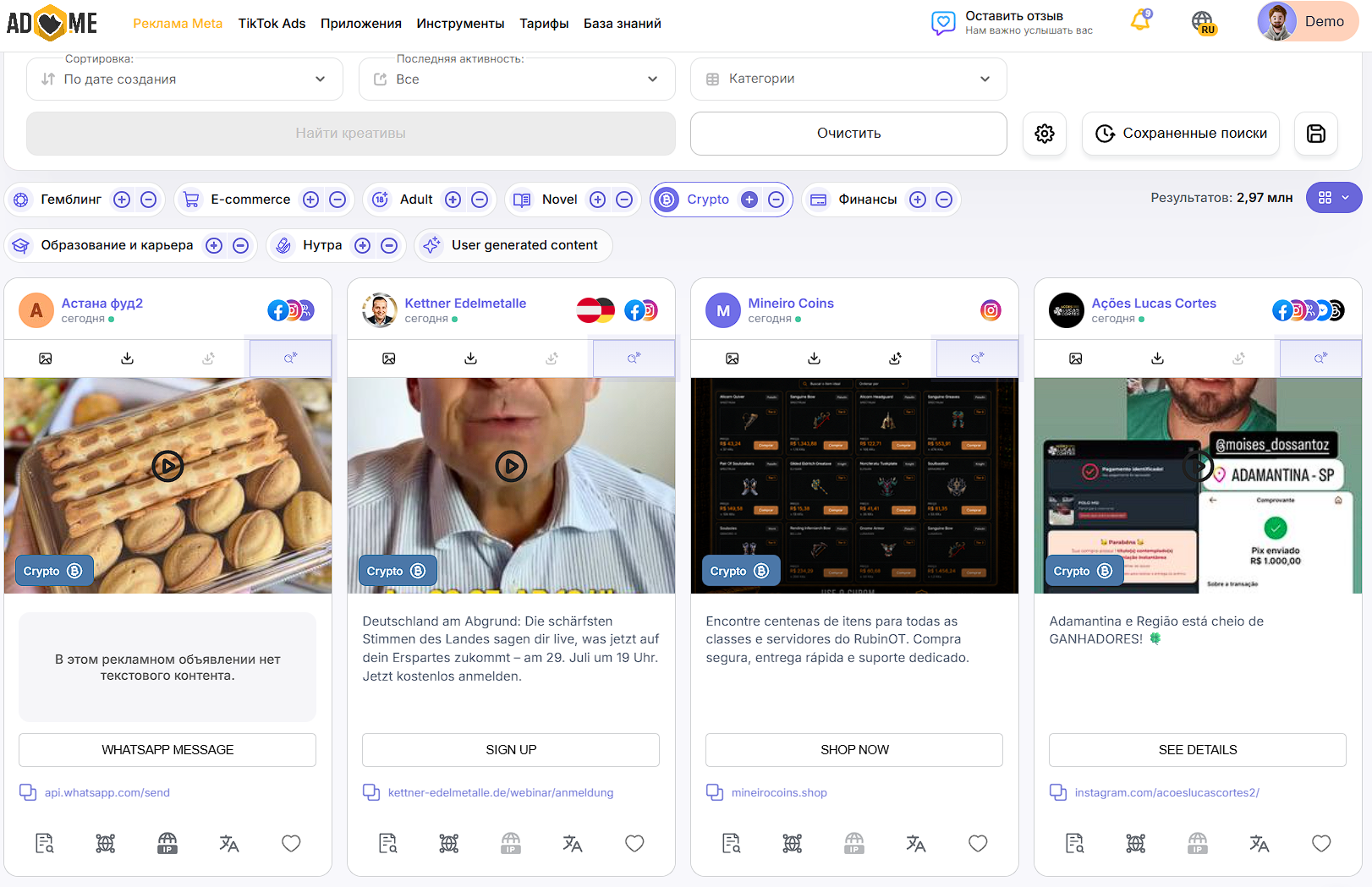
Task: Click the save search floppy disk icon
Action: click(x=1316, y=134)
